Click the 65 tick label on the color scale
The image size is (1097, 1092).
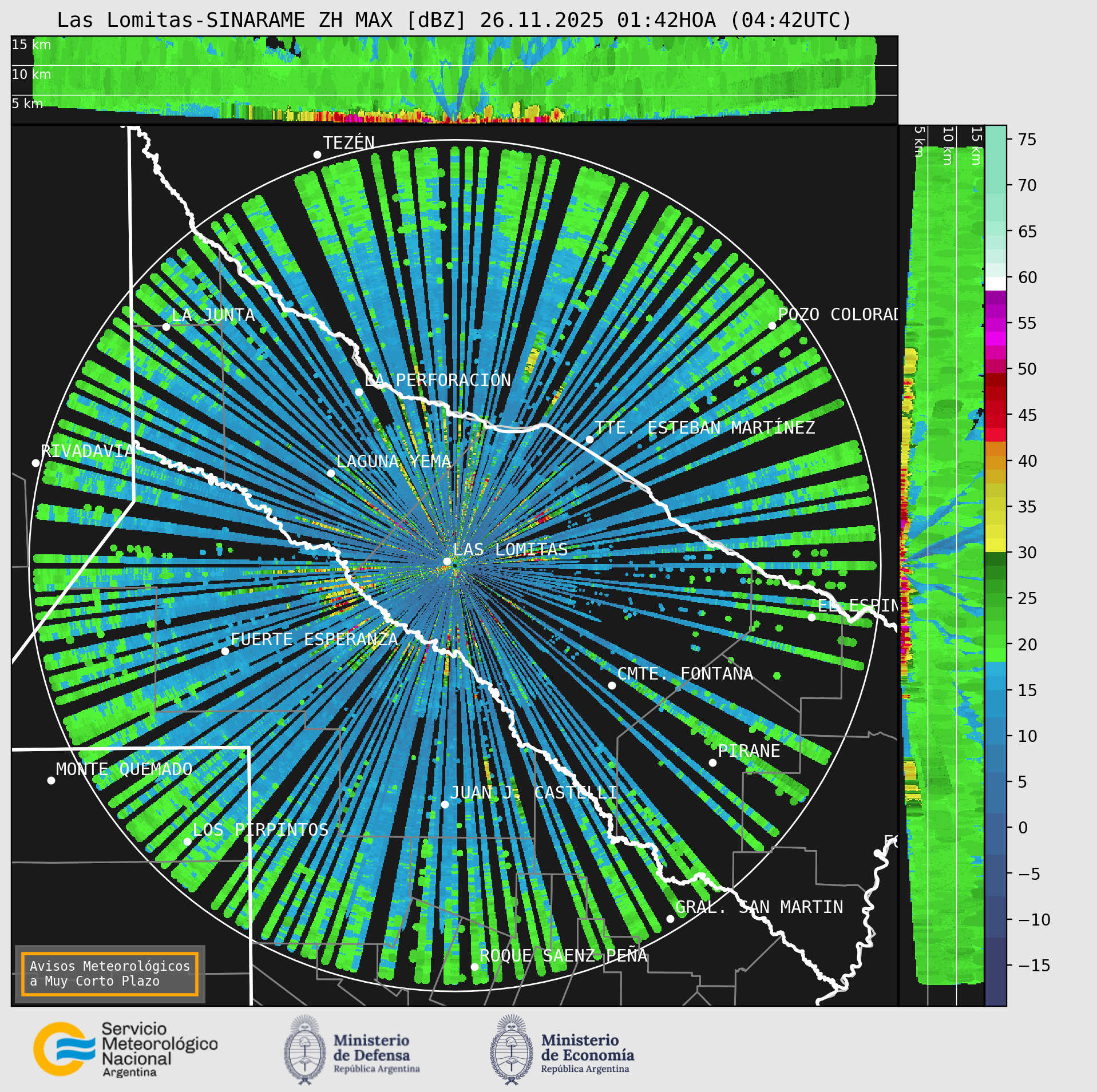pyautogui.click(x=1028, y=232)
